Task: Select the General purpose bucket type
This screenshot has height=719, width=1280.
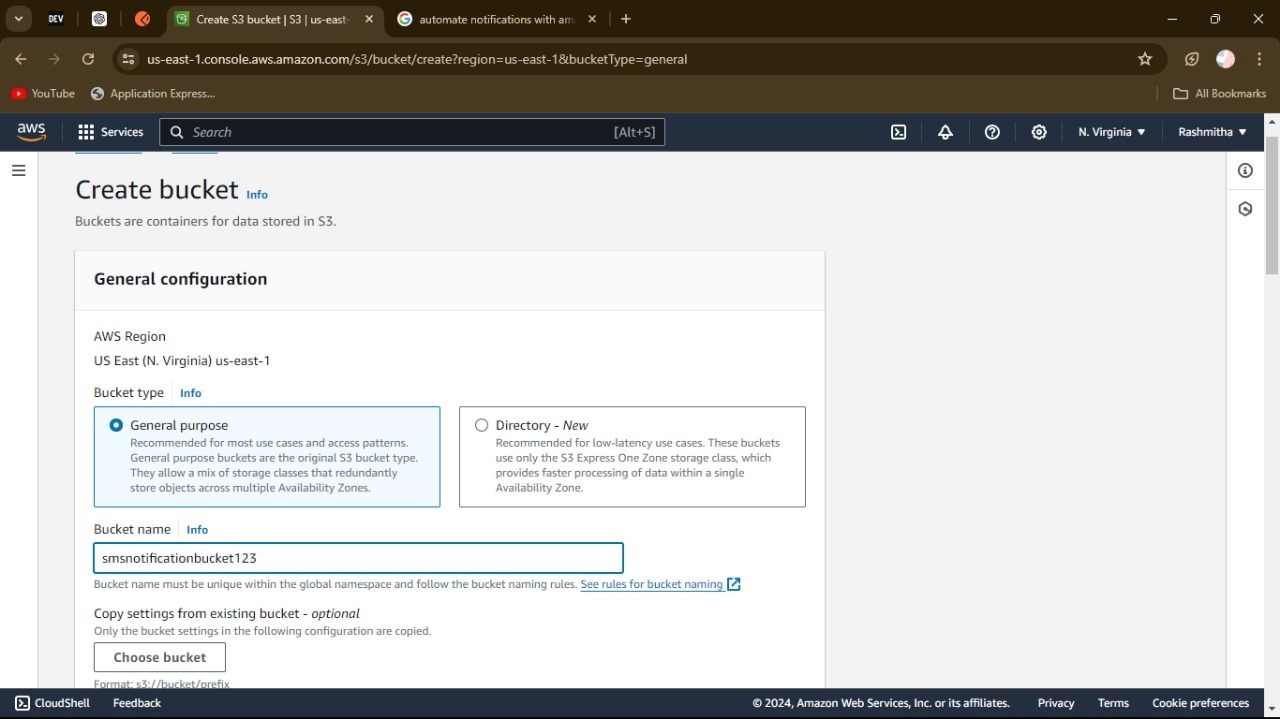Action: pos(267,456)
